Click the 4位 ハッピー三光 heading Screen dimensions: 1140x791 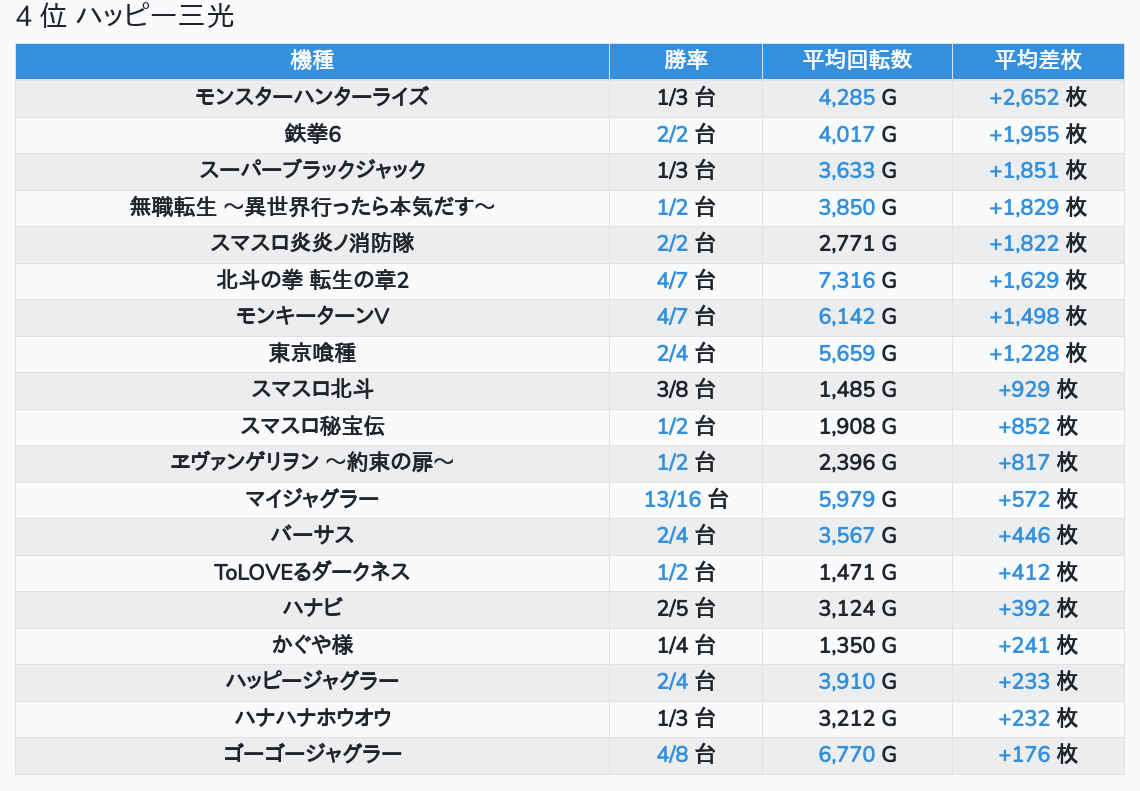tap(125, 17)
